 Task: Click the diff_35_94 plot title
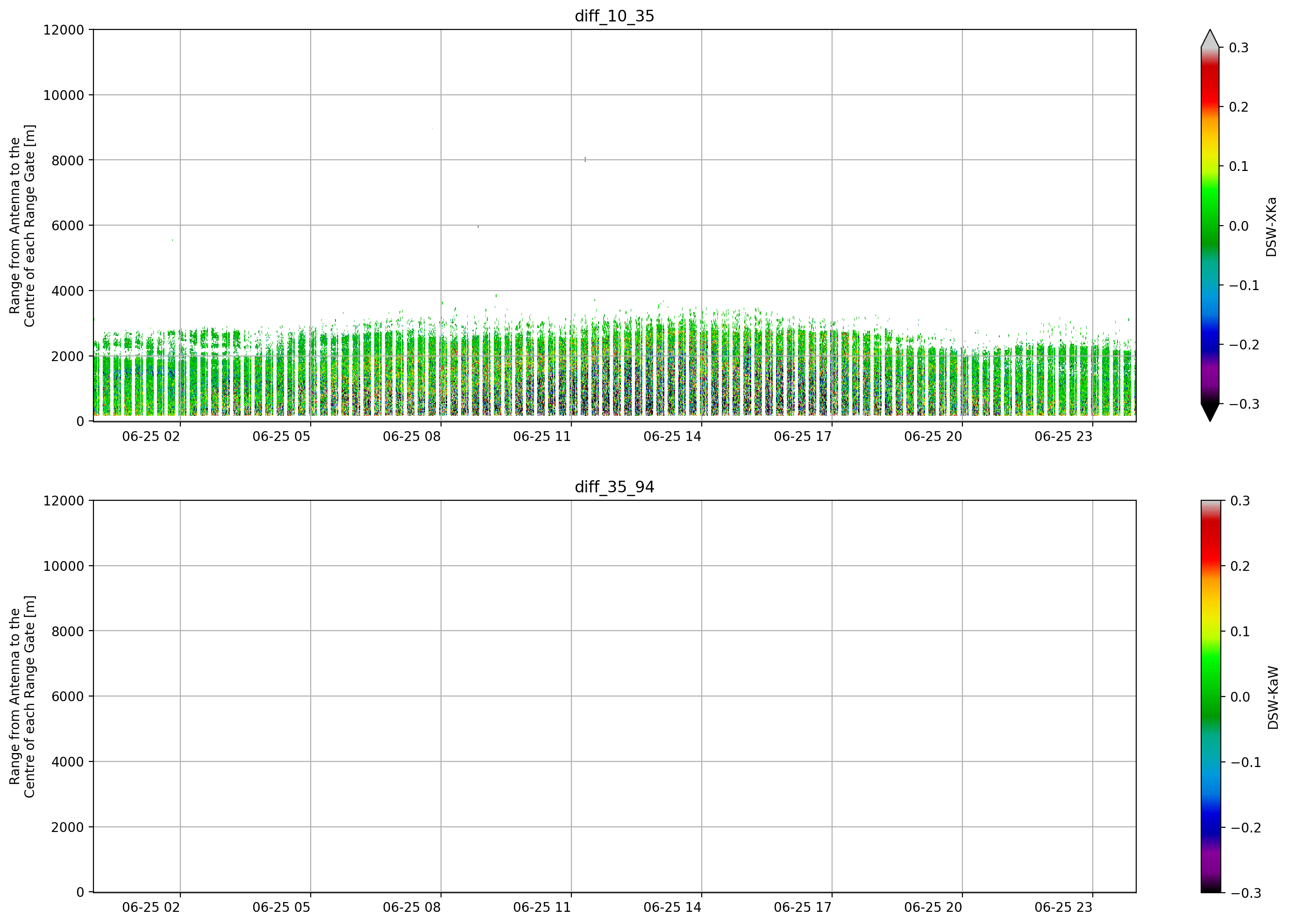(x=614, y=487)
